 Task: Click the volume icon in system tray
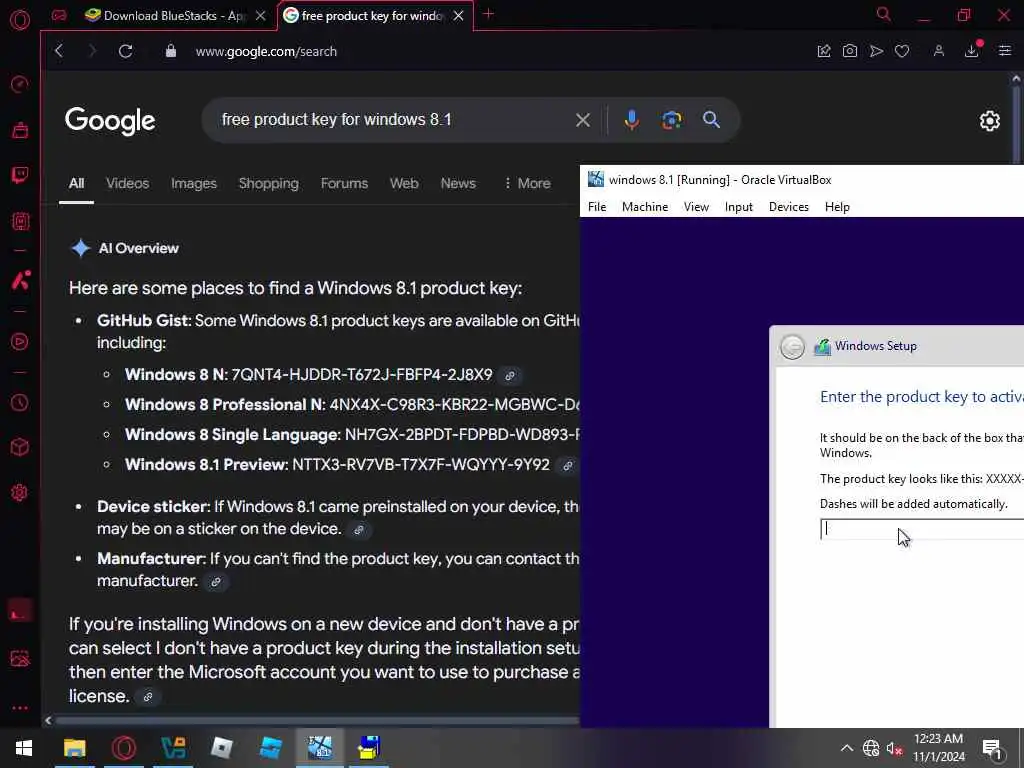pos(894,748)
